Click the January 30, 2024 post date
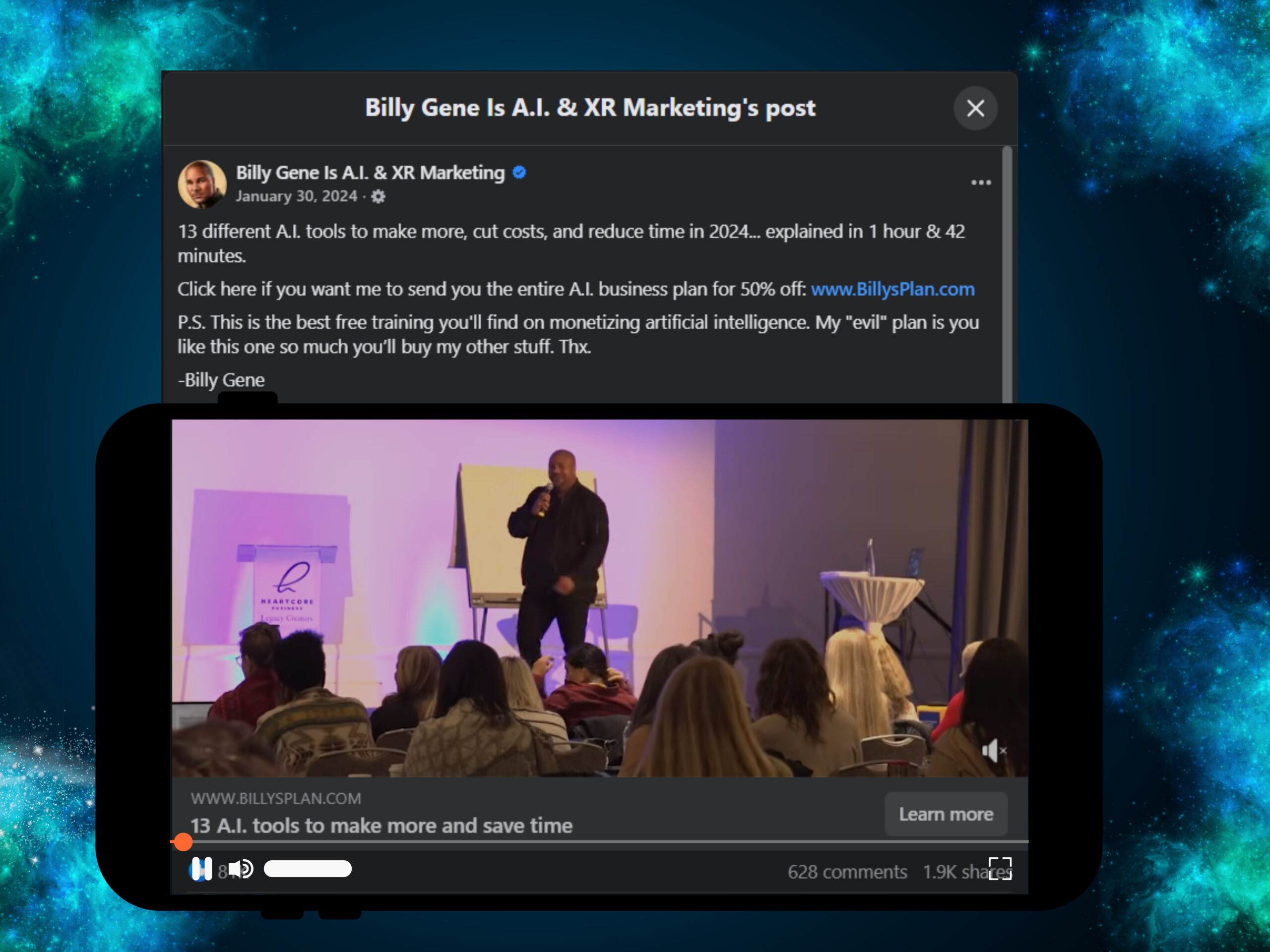This screenshot has width=1270, height=952. [x=296, y=196]
